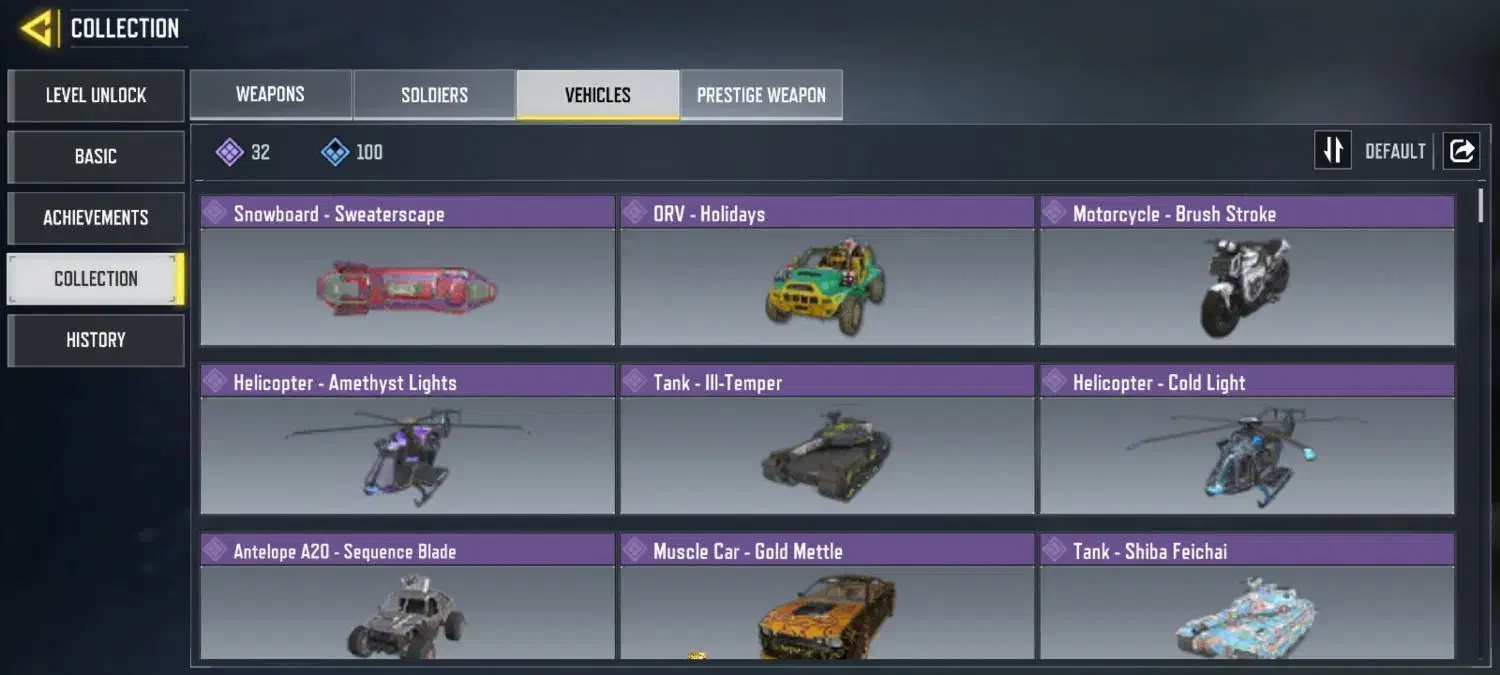
Task: Open the DEFAULT sort dropdown
Action: pyautogui.click(x=1395, y=151)
